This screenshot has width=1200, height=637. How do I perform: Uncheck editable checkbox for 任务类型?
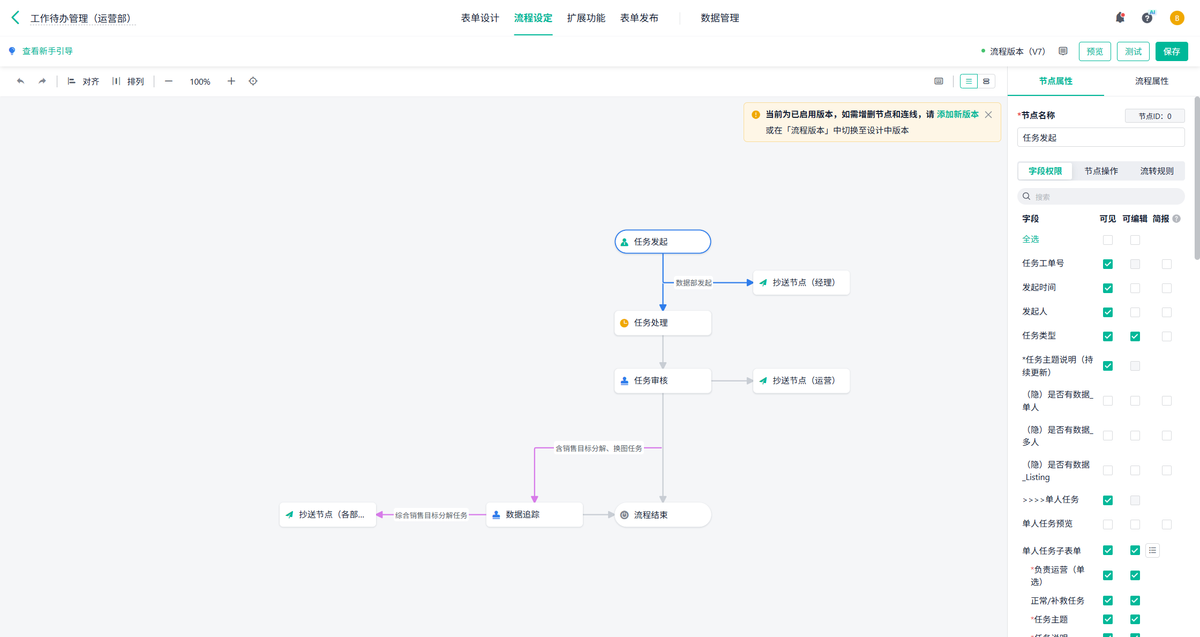1134,336
